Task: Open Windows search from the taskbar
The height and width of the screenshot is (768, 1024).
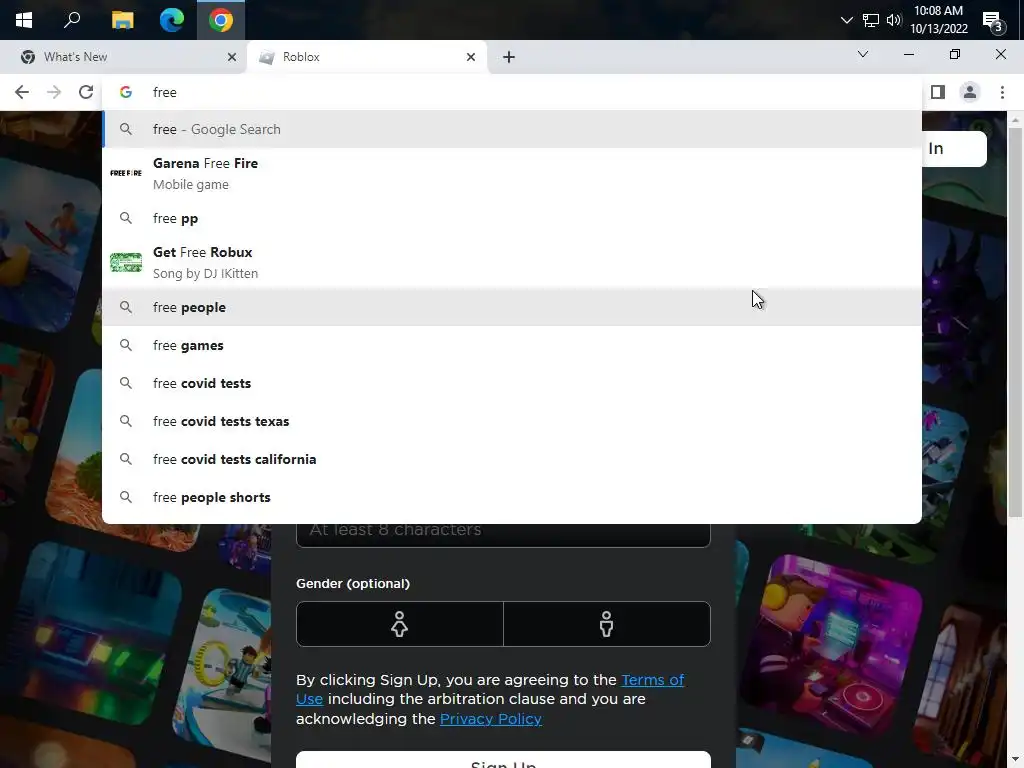Action: [72, 20]
